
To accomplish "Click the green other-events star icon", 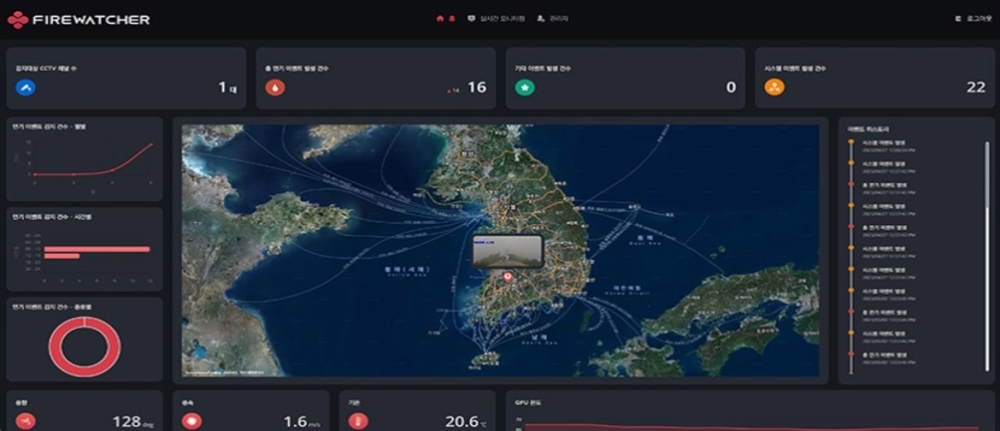I will coord(525,88).
